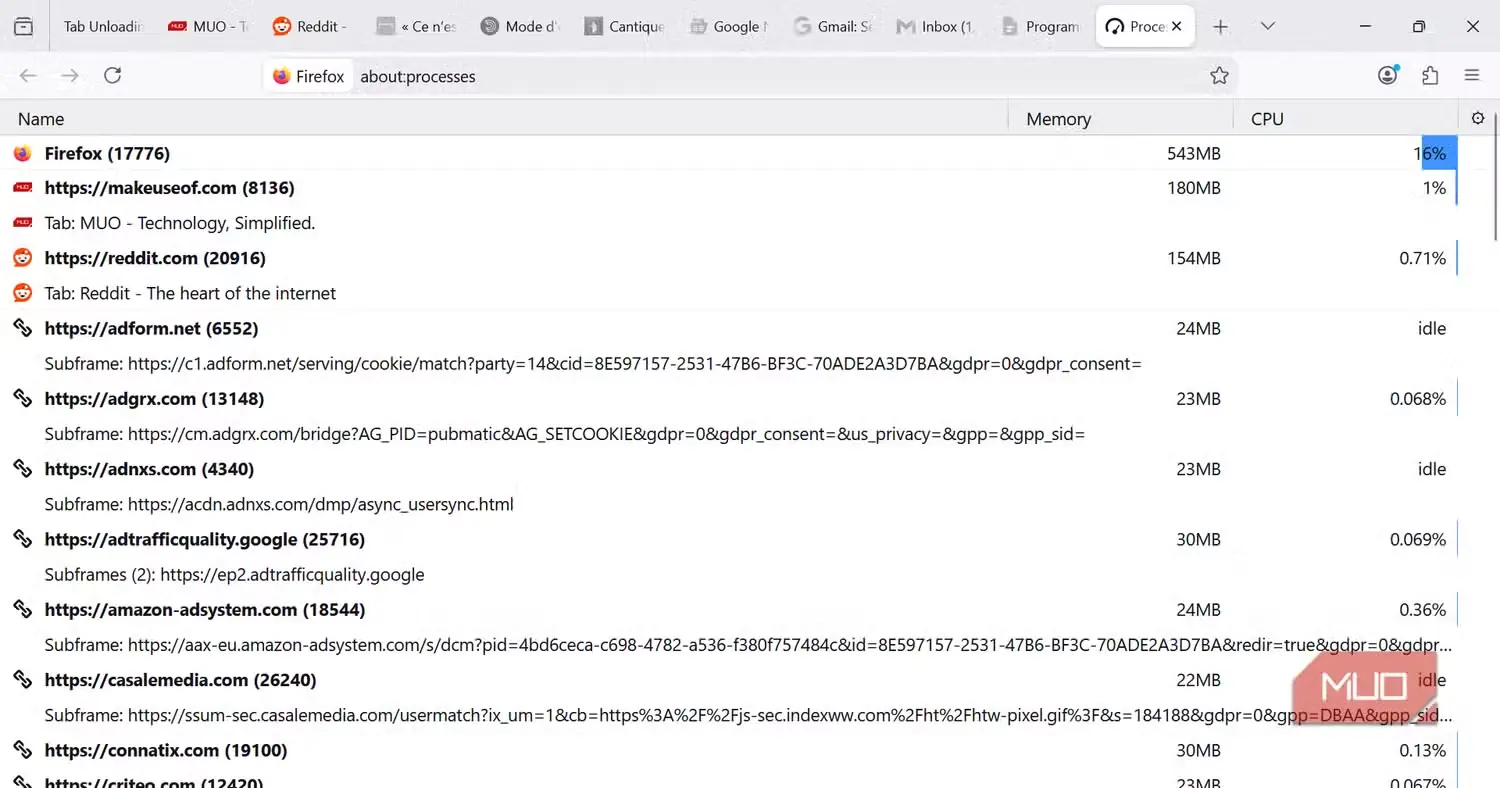Click Subframes (2): ep2.adtrafficquality.google row
The width and height of the screenshot is (1500, 788).
[729, 574]
